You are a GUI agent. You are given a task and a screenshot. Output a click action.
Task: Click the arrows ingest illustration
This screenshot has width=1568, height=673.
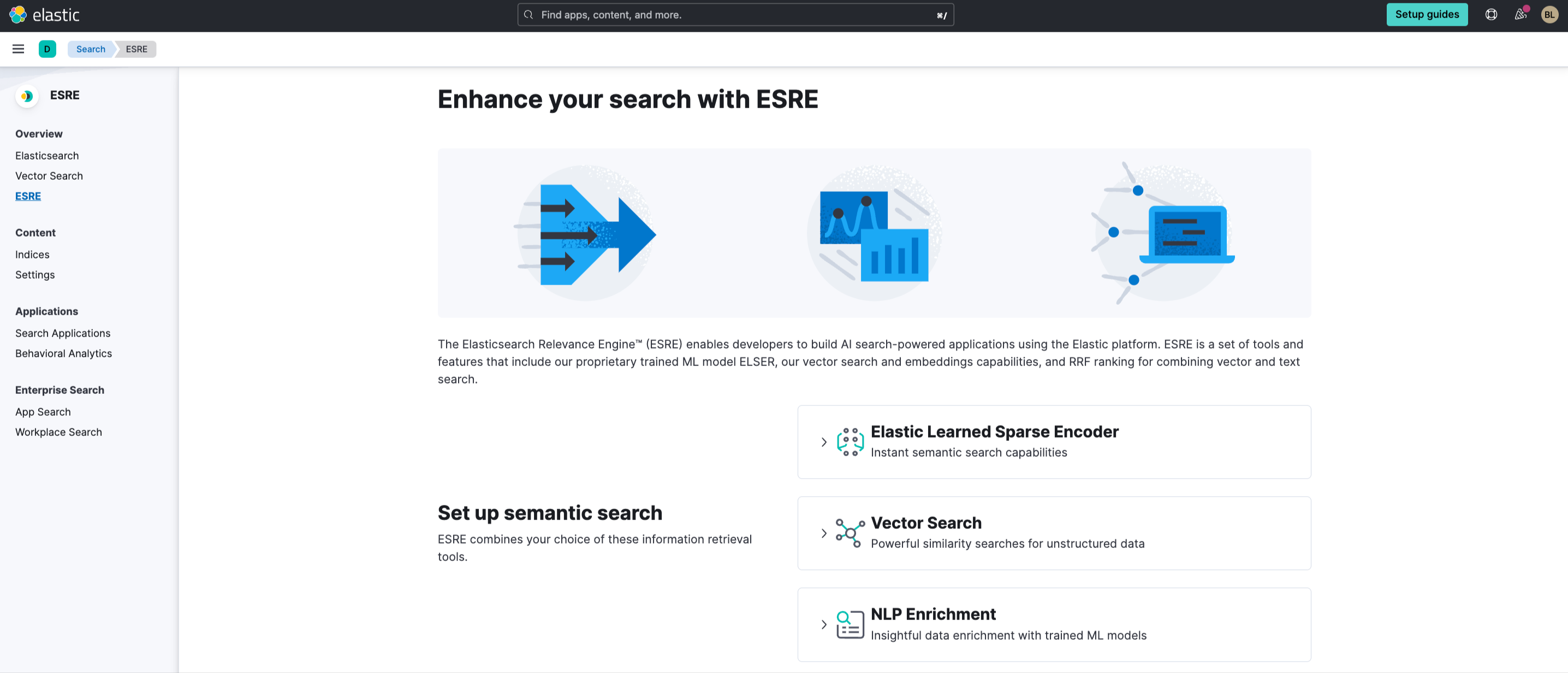tap(586, 233)
